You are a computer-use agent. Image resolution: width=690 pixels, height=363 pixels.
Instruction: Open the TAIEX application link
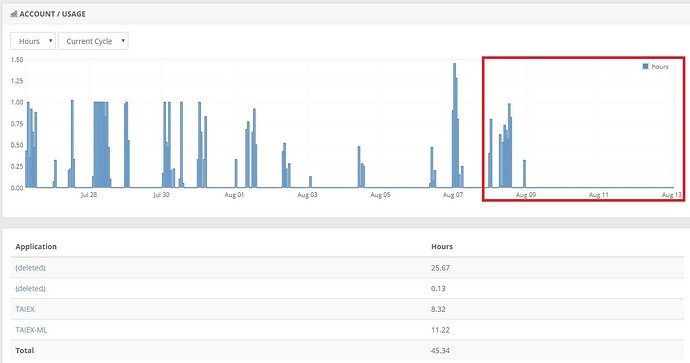(25, 309)
